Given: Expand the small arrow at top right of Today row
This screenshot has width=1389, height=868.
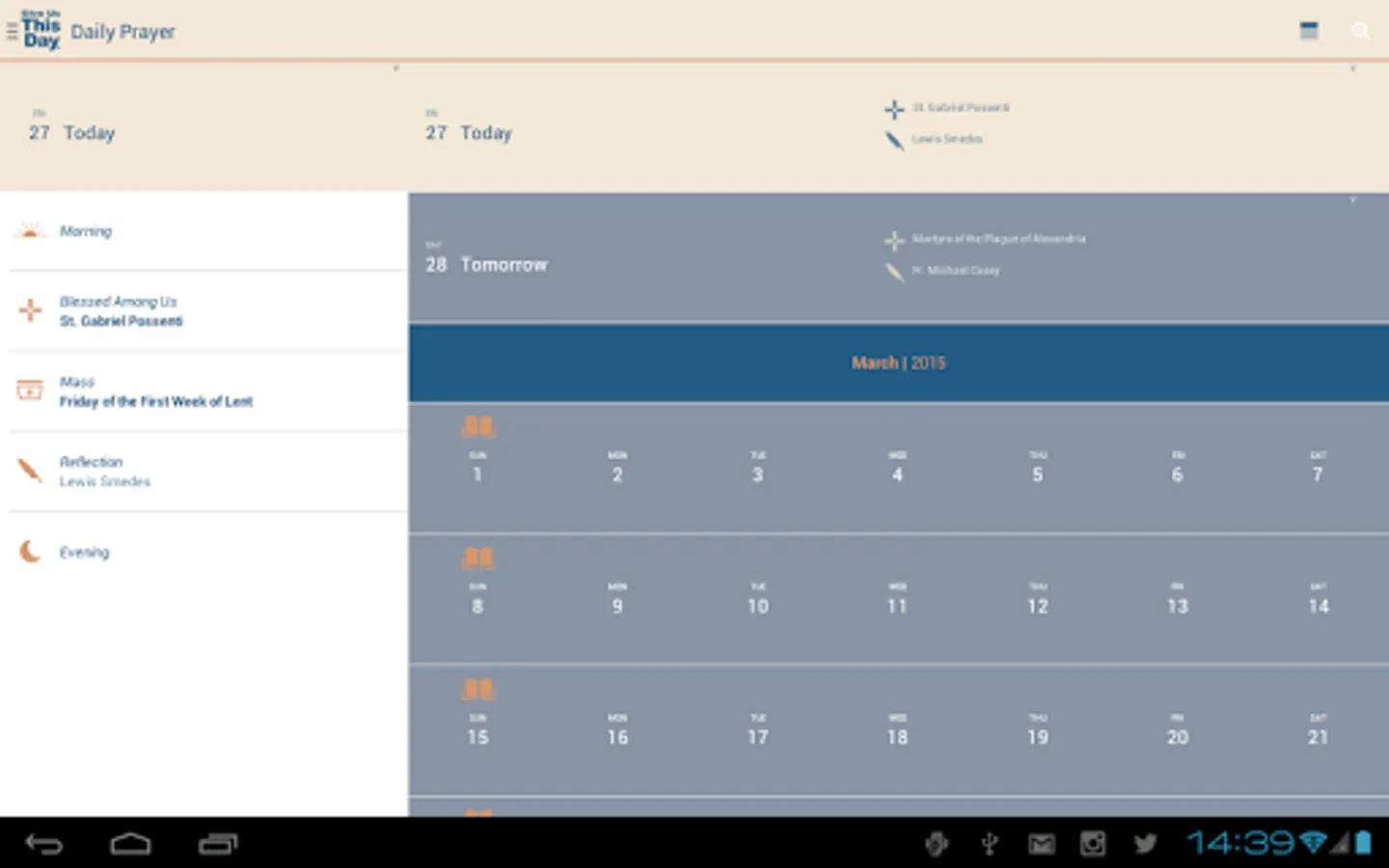Looking at the screenshot, I should tap(1352, 68).
